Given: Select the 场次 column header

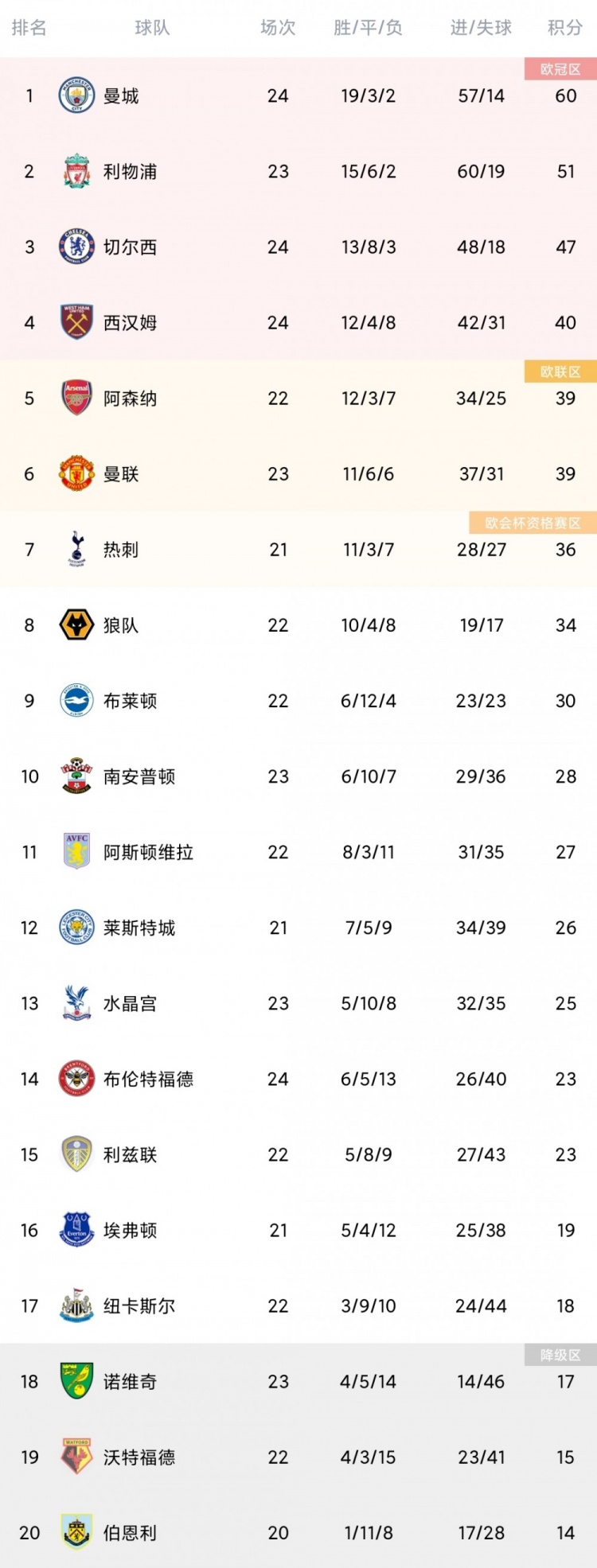Looking at the screenshot, I should click(278, 28).
